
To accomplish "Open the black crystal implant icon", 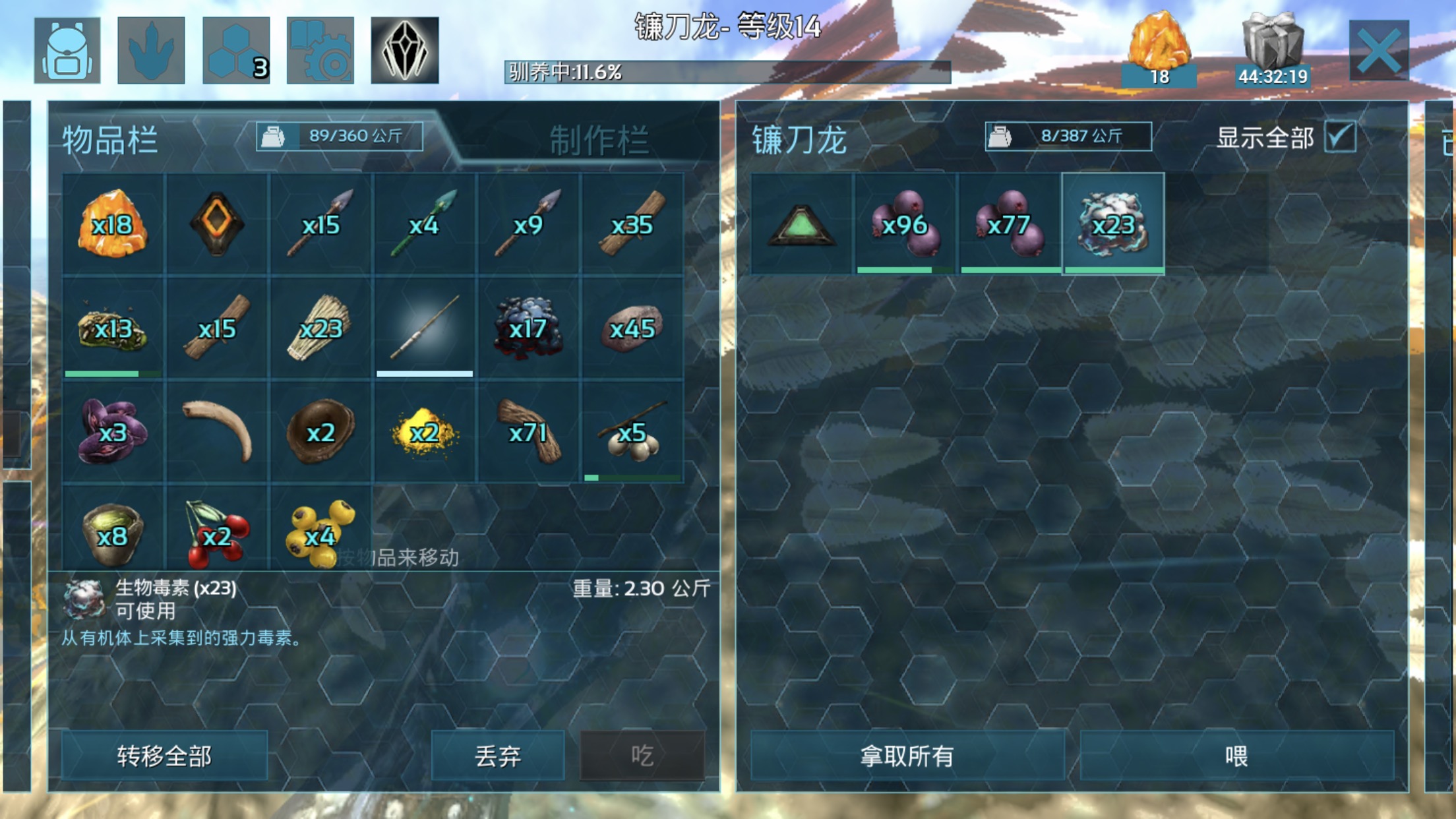I will 405,51.
